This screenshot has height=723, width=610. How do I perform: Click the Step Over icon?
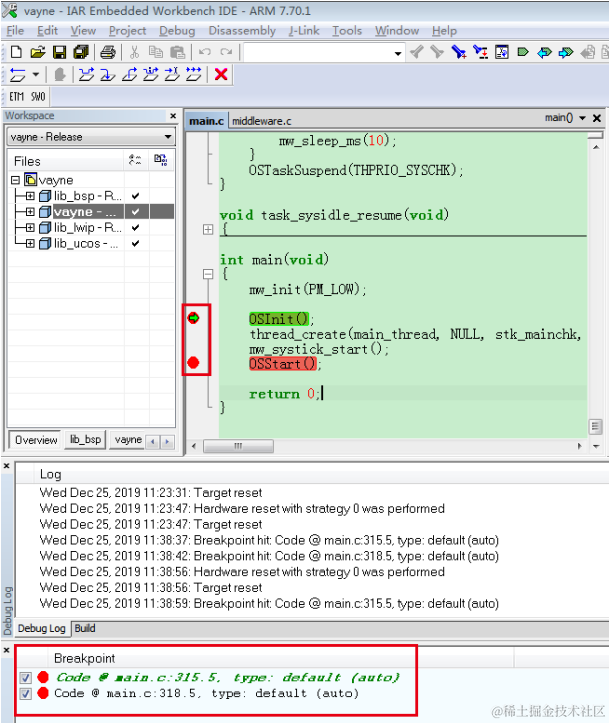click(x=86, y=74)
